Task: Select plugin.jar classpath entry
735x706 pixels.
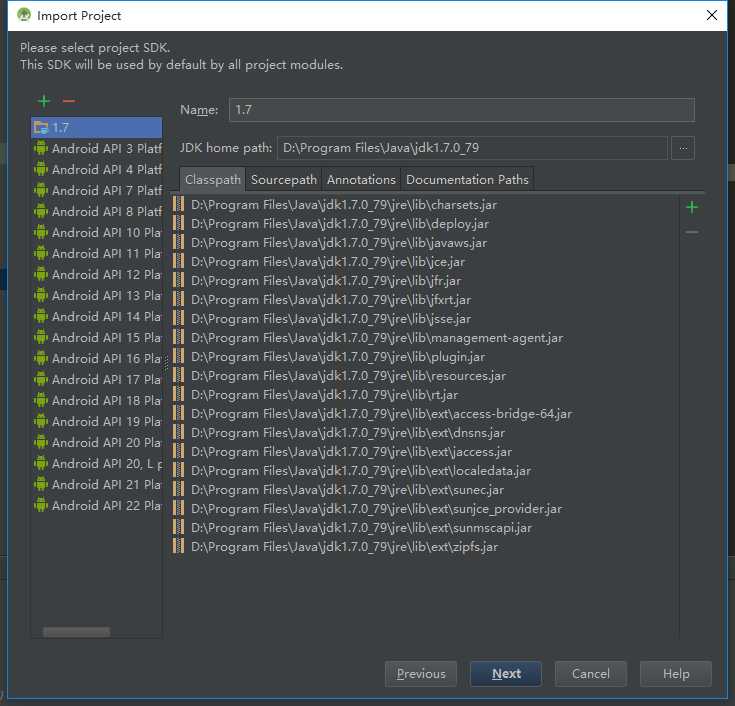Action: 338,357
